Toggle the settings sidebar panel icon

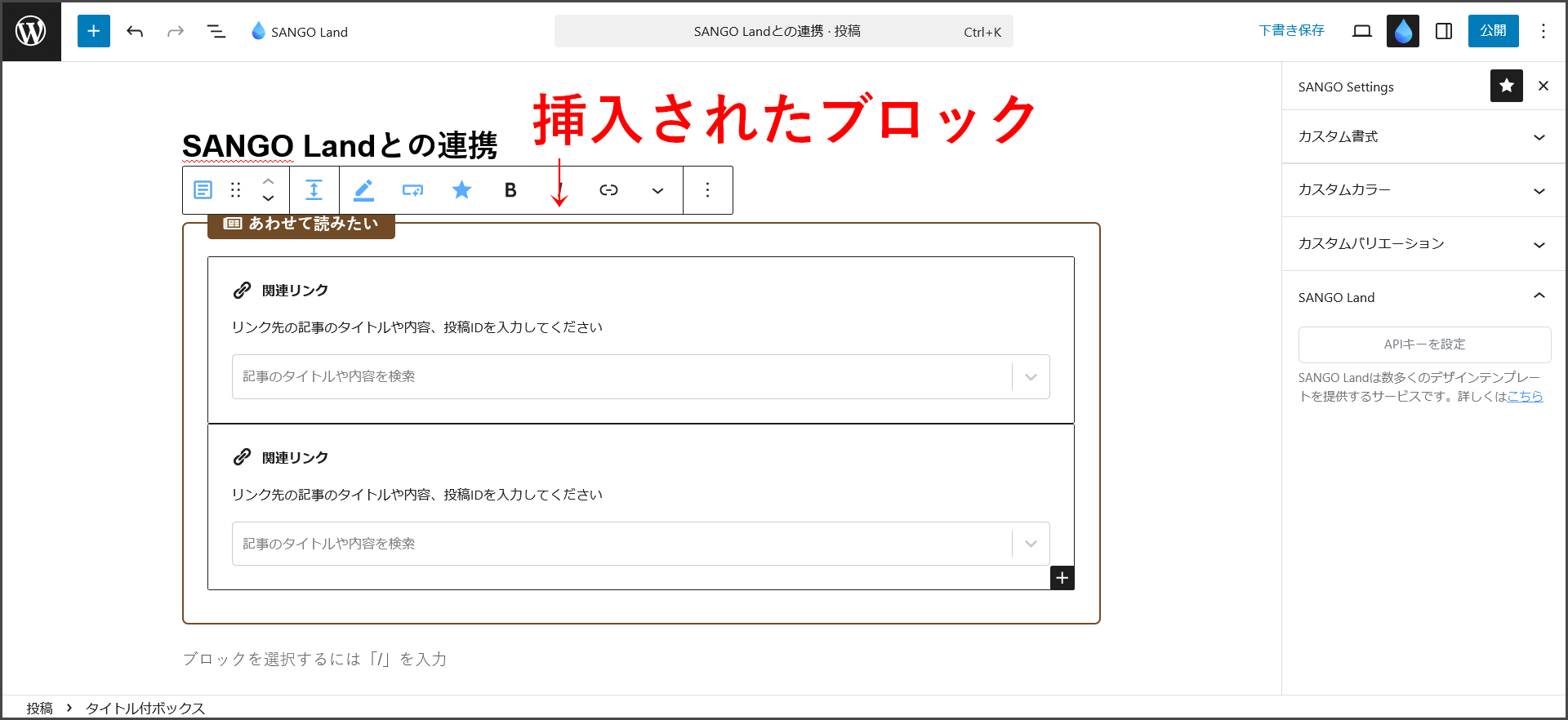pyautogui.click(x=1444, y=31)
